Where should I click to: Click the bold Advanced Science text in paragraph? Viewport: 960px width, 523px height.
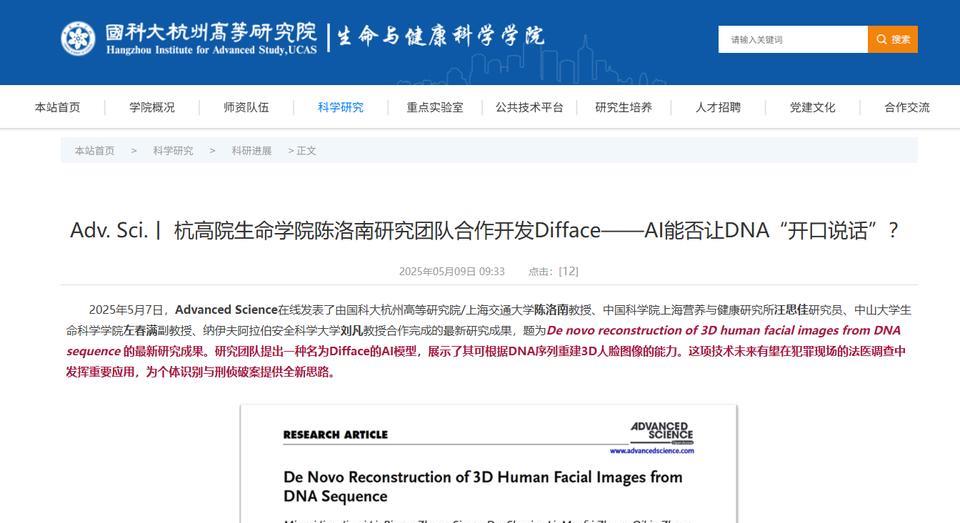coord(226,310)
